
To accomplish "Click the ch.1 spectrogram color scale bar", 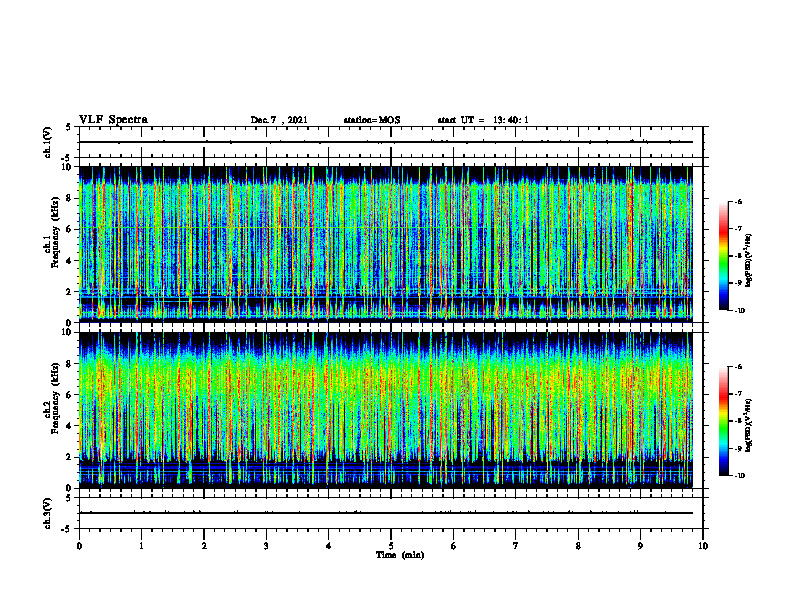I will click(x=724, y=256).
